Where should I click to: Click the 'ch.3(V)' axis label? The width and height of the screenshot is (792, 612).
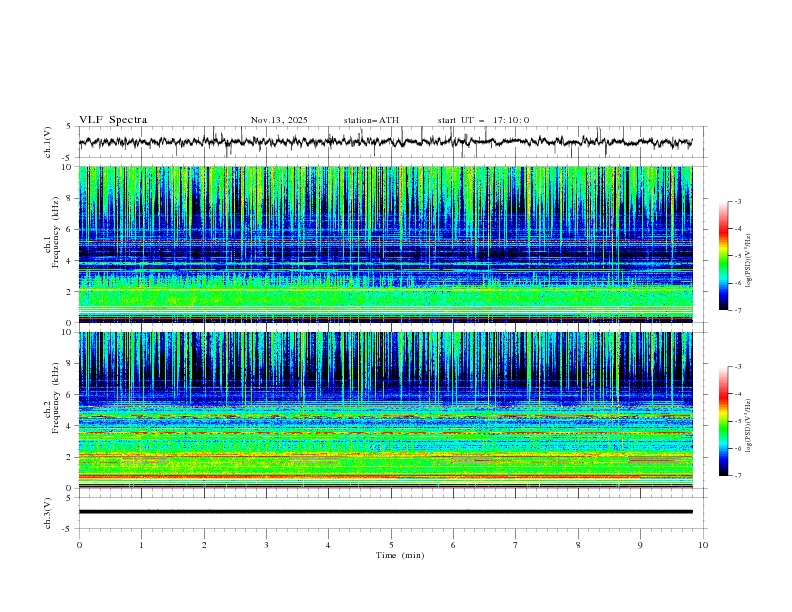48,513
